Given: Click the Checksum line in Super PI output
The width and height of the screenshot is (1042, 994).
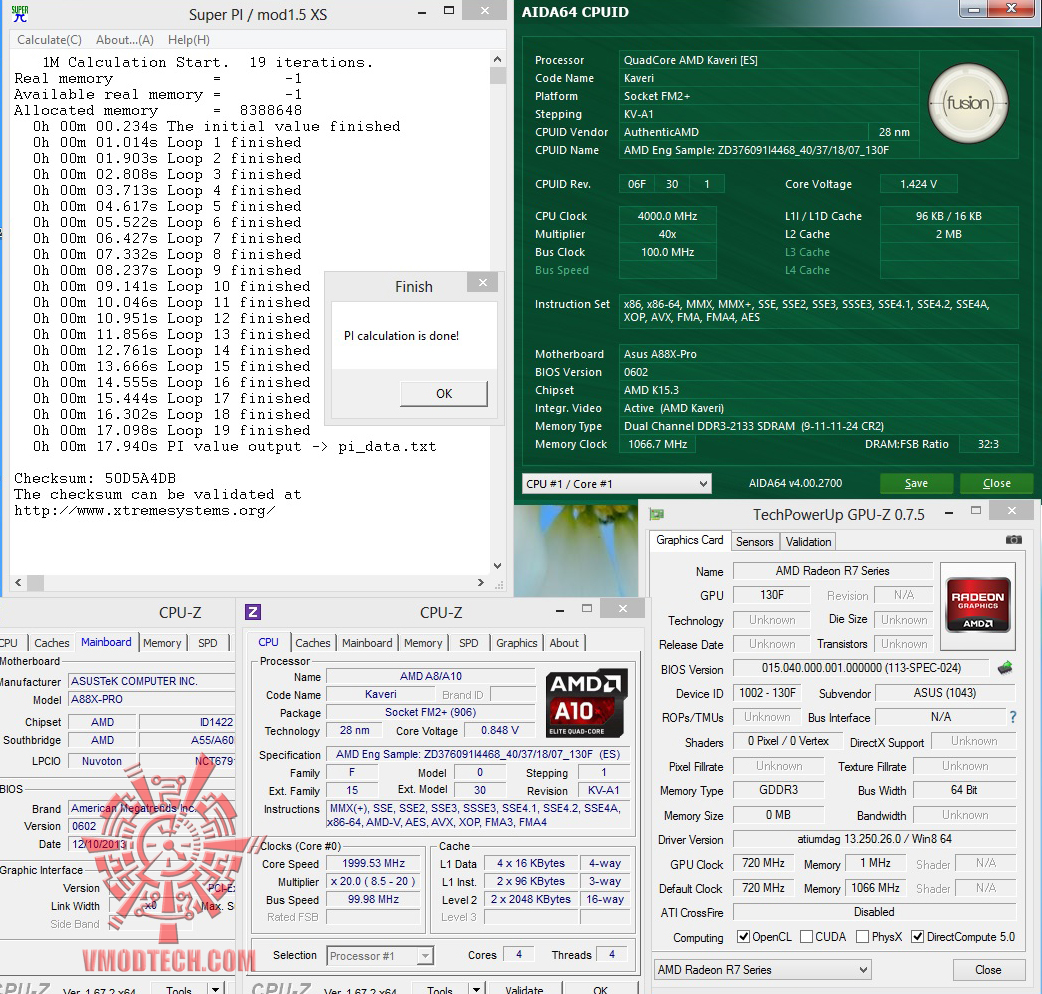Looking at the screenshot, I should (x=95, y=478).
